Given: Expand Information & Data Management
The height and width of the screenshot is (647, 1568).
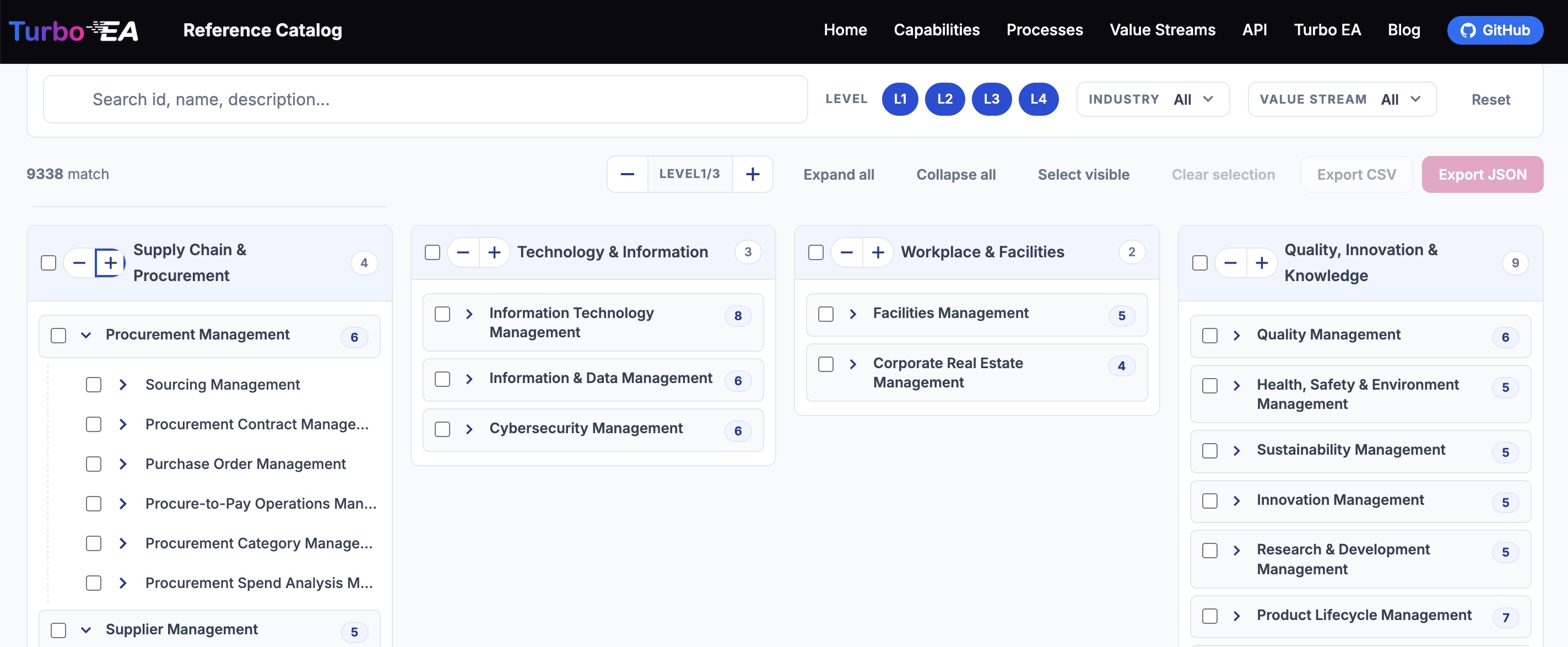Looking at the screenshot, I should coord(469,379).
